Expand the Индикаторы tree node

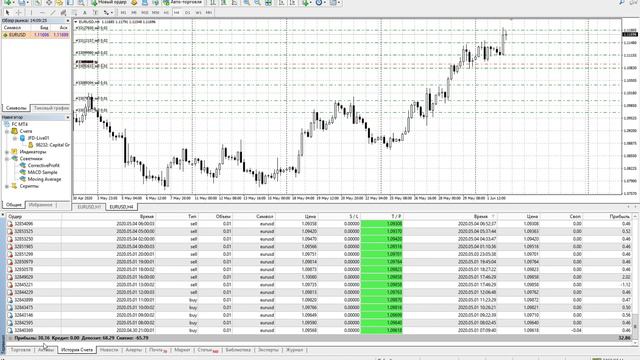7,152
